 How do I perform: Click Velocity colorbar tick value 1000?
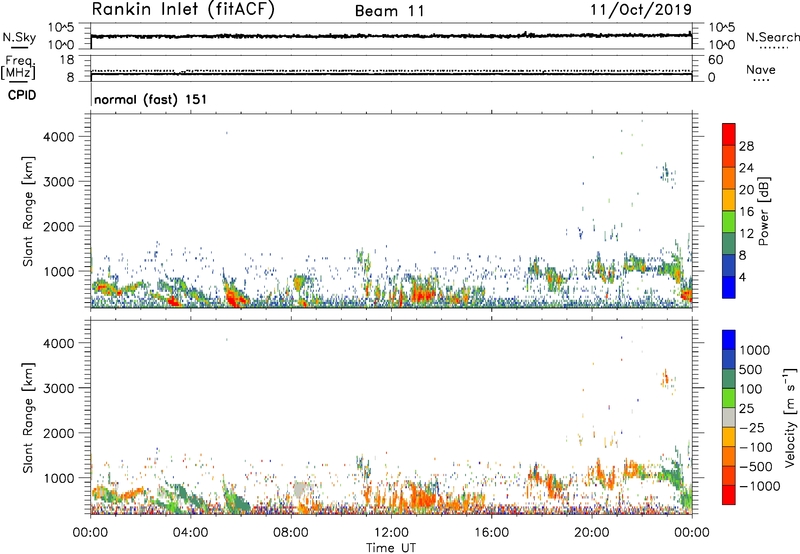pyautogui.click(x=755, y=350)
